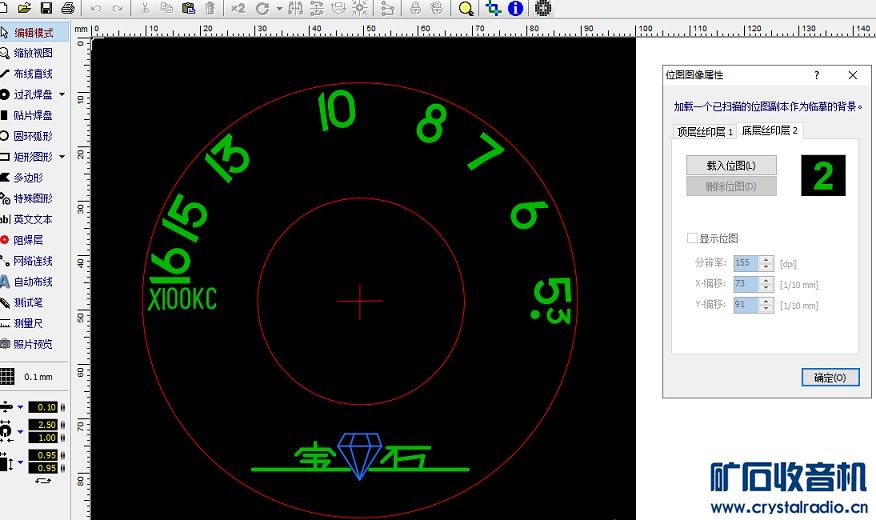Select the 圆环弧形 circle arc tool
Screen dimensions: 876x520
(34, 136)
